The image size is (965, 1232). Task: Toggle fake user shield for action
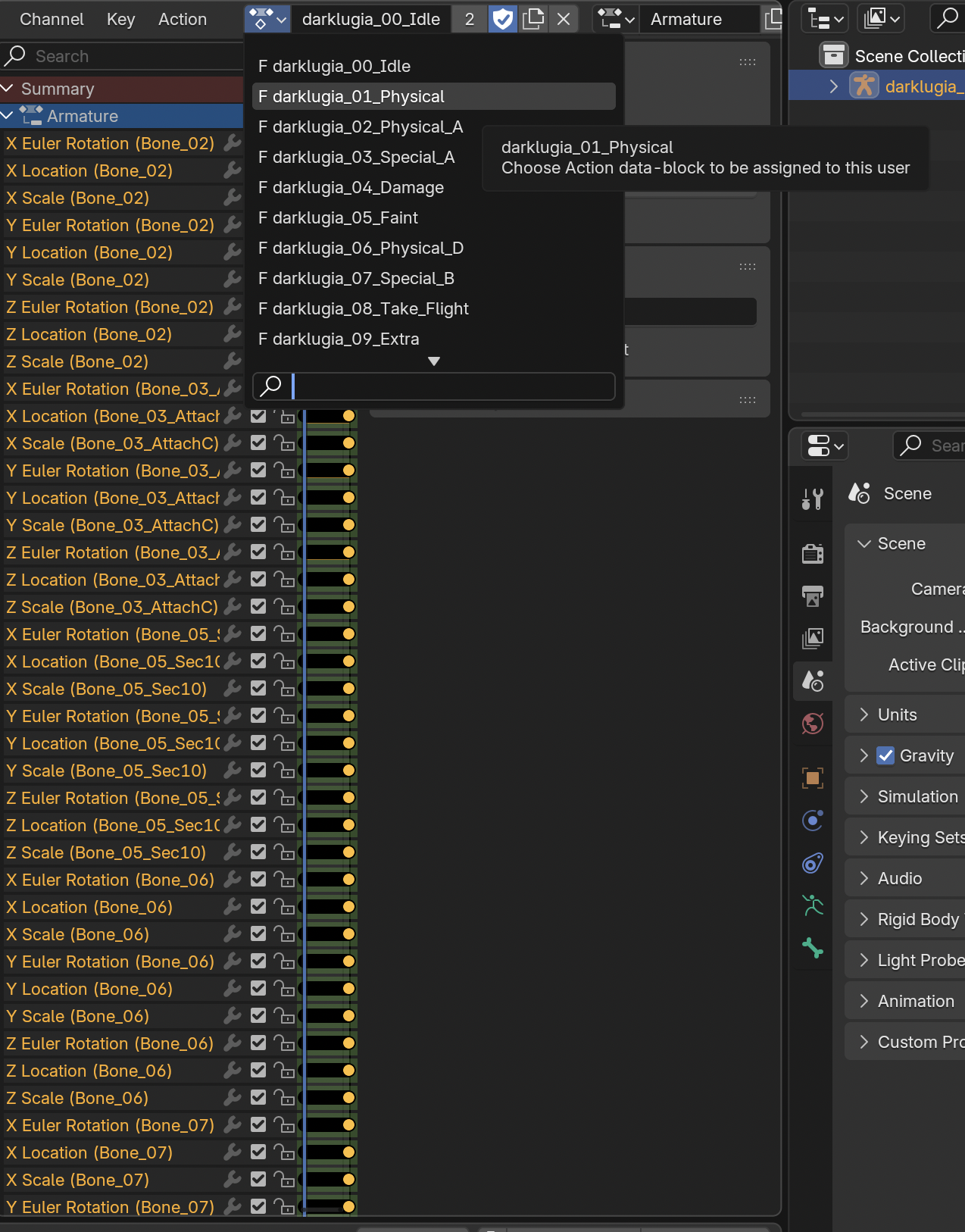click(503, 19)
